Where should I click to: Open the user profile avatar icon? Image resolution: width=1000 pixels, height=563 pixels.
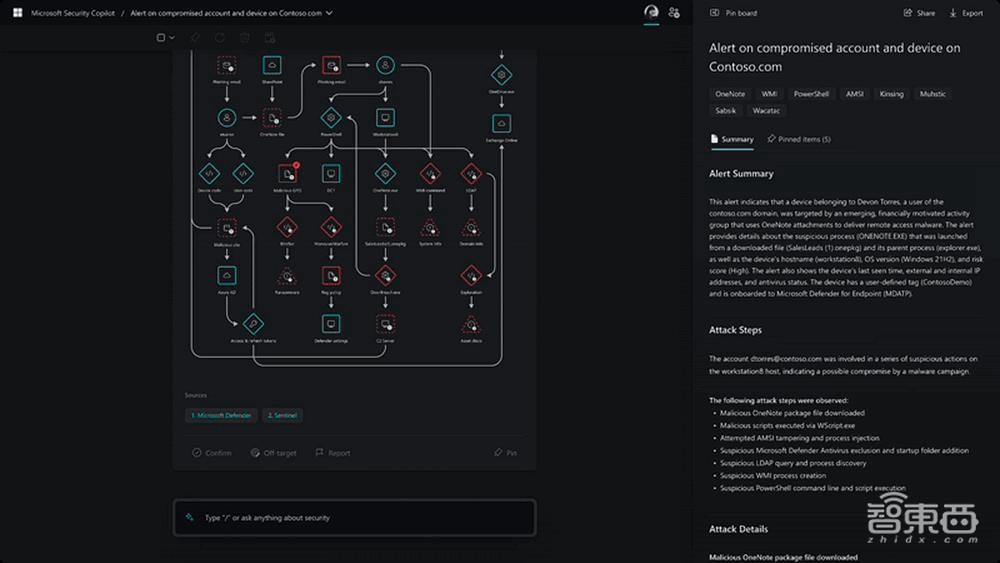[651, 12]
